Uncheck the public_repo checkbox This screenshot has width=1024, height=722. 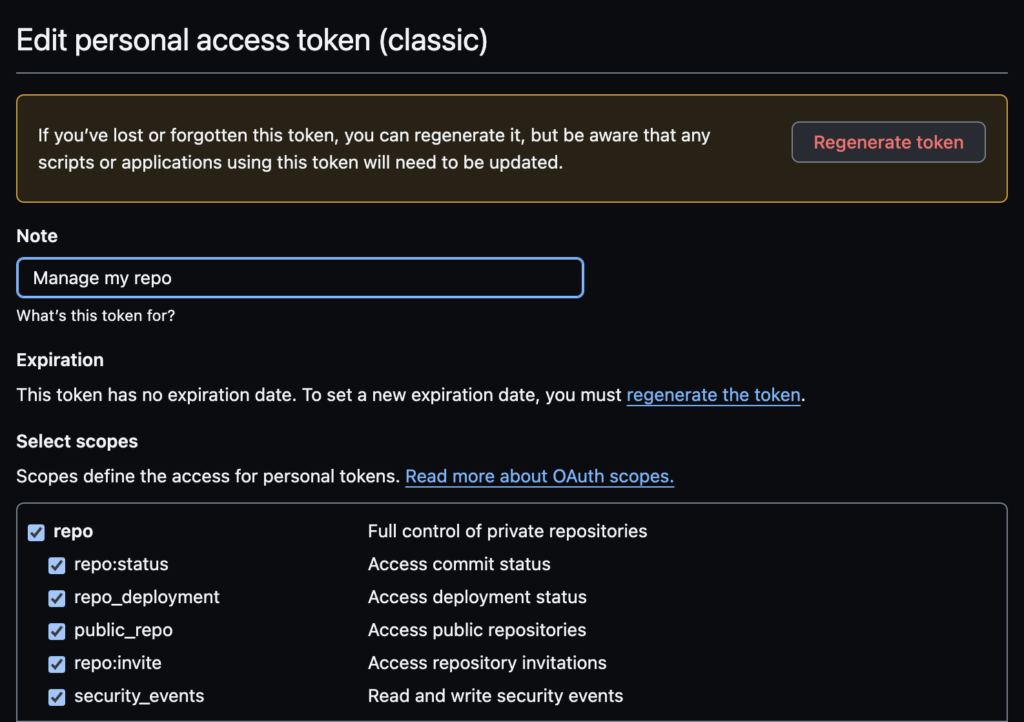coord(57,631)
